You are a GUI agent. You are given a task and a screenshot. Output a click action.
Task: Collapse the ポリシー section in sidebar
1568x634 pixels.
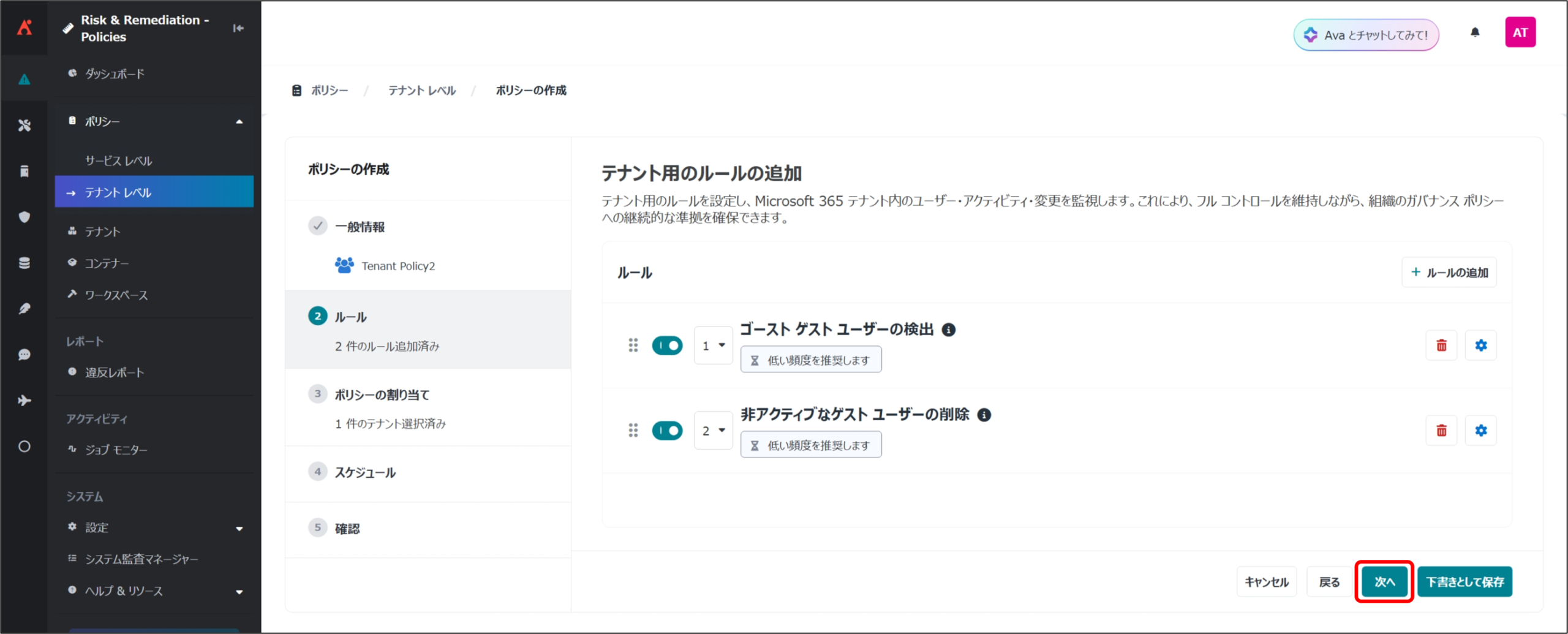coord(239,122)
